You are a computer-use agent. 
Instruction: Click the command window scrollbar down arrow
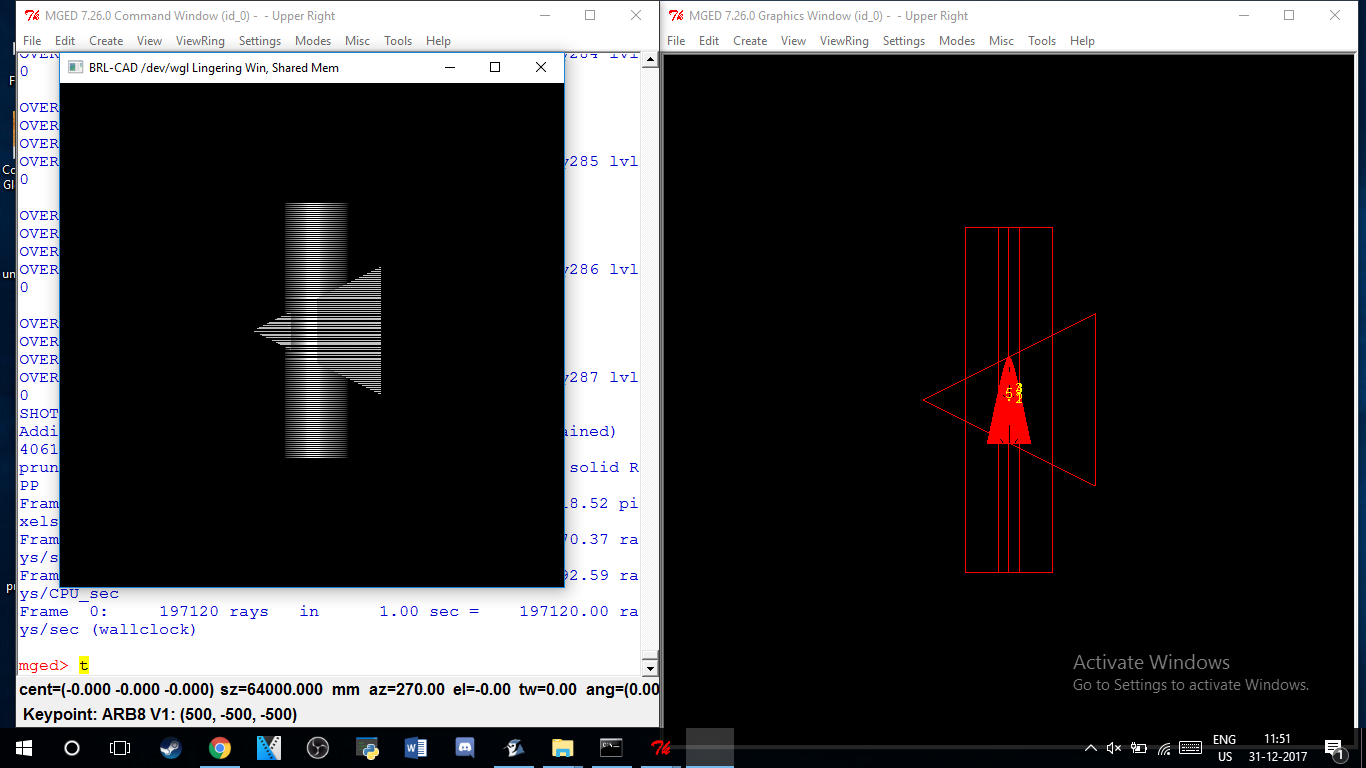coord(650,667)
